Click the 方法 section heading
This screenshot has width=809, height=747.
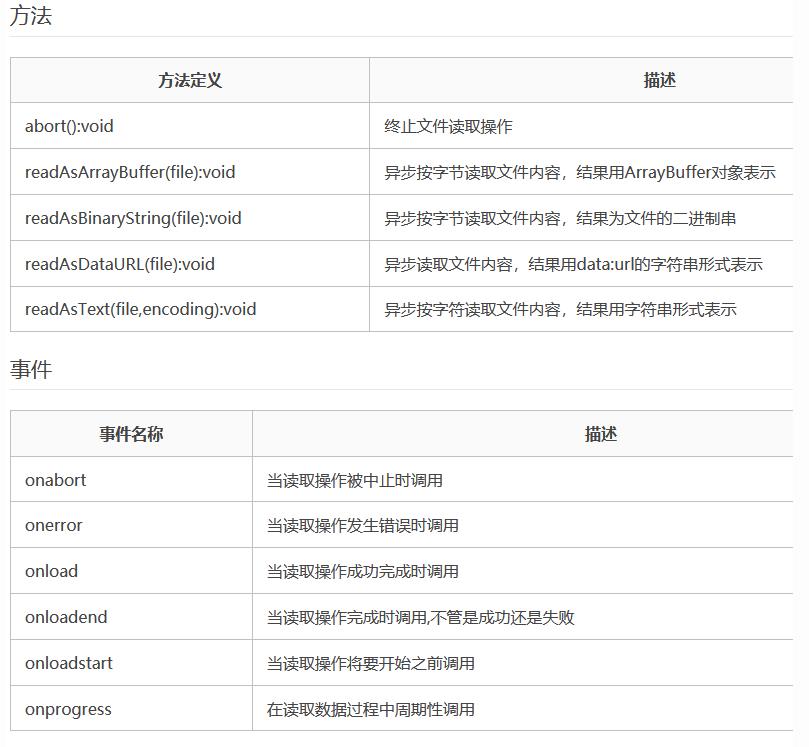point(31,17)
